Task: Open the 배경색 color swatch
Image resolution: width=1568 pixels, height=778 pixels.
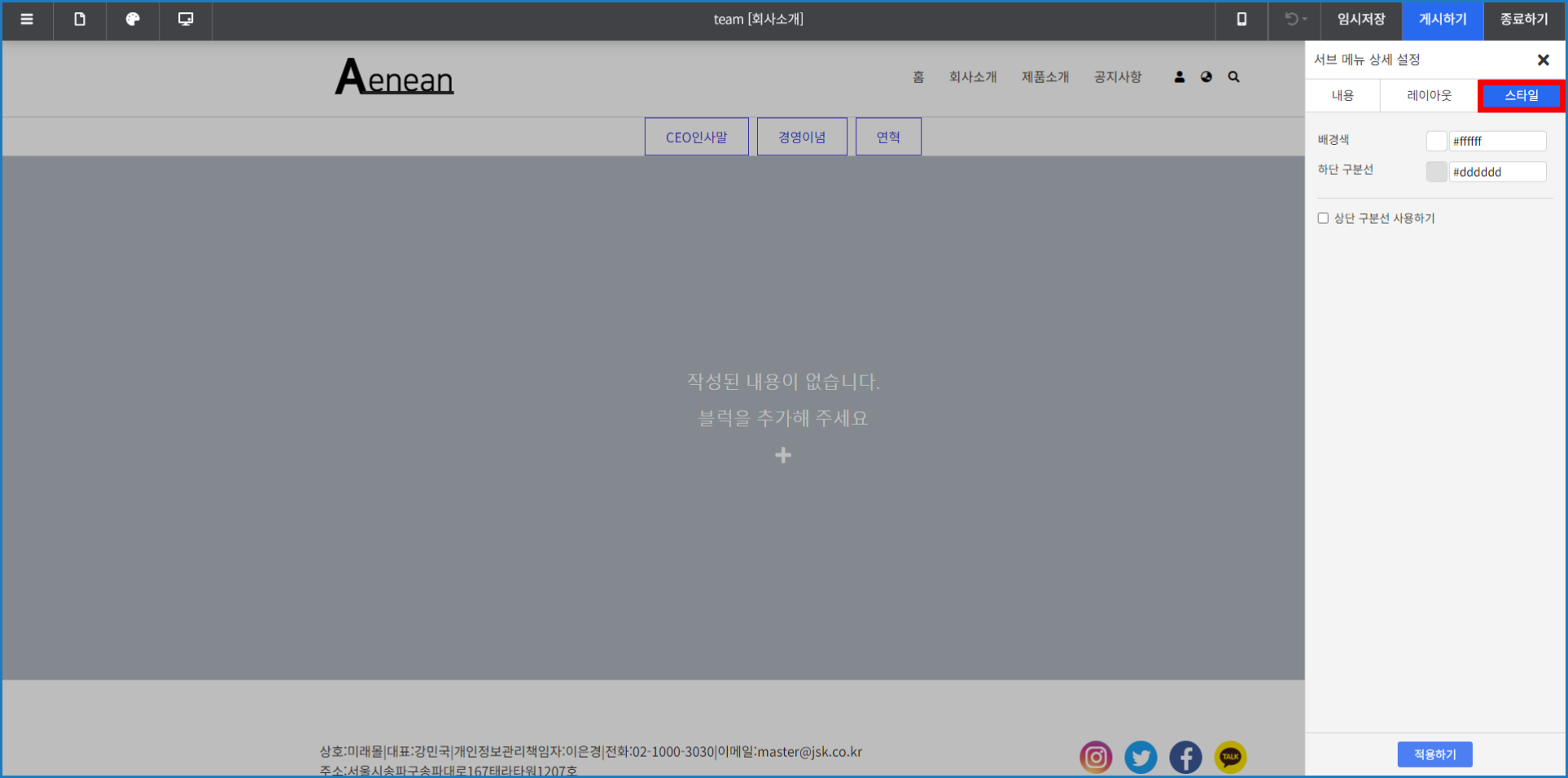Action: pyautogui.click(x=1436, y=141)
